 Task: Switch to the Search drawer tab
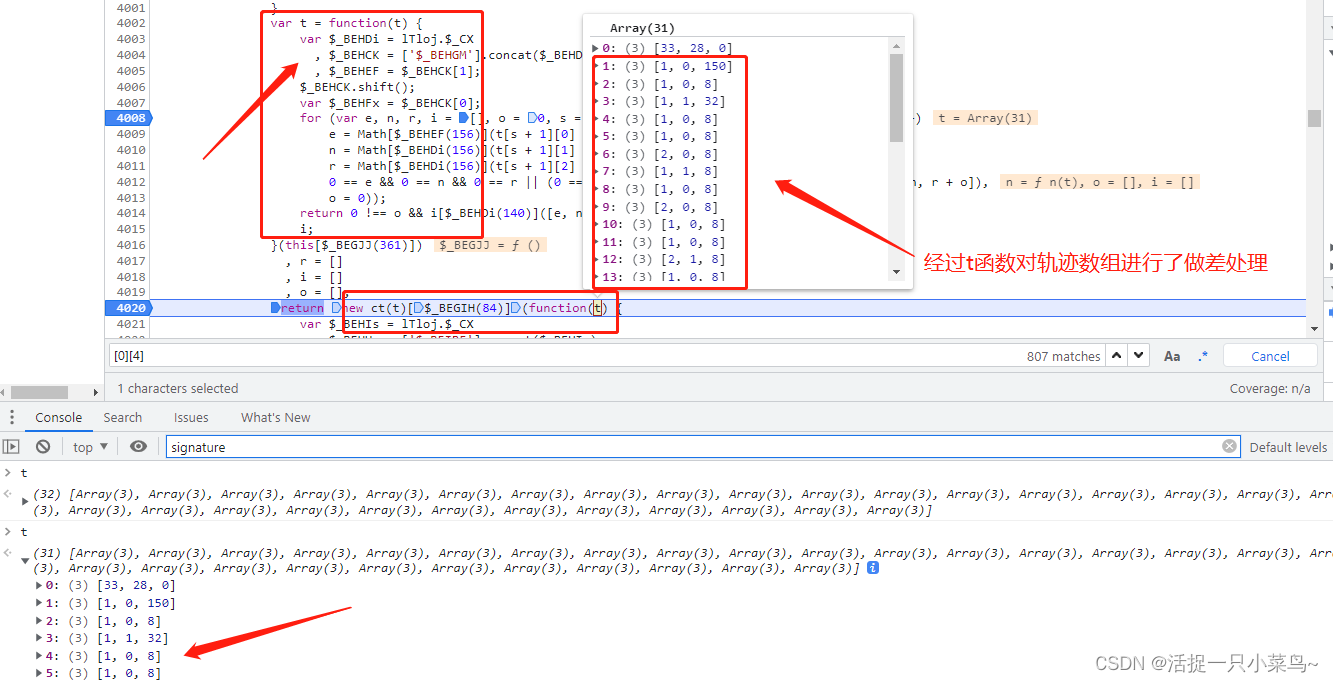(x=122, y=417)
